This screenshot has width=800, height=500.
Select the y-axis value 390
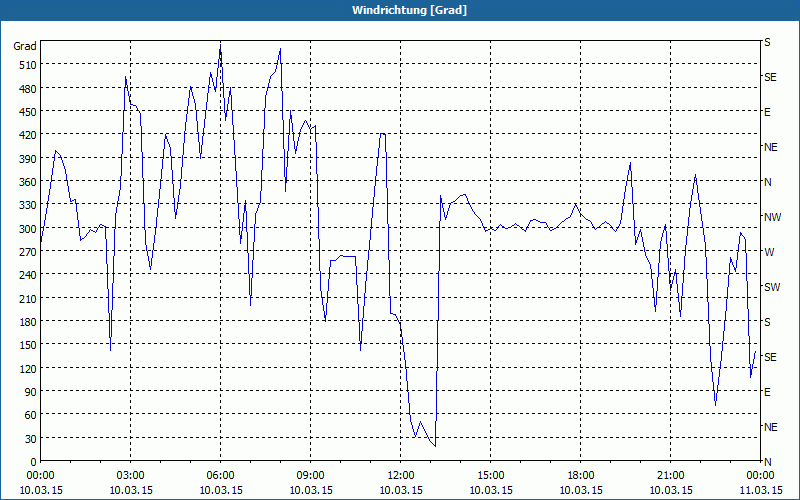28,159
